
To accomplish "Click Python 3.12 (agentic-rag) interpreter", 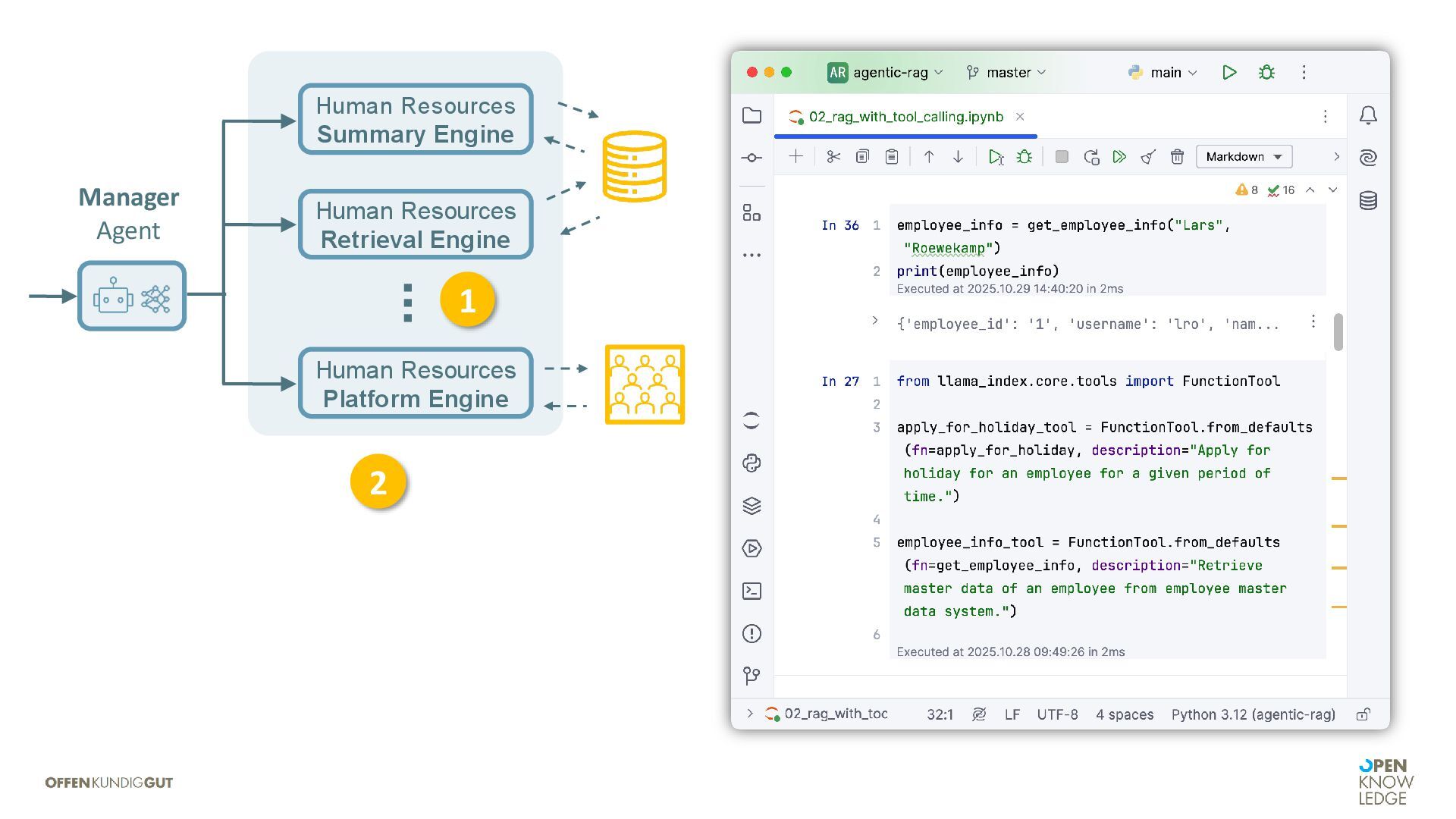I will point(1253,714).
